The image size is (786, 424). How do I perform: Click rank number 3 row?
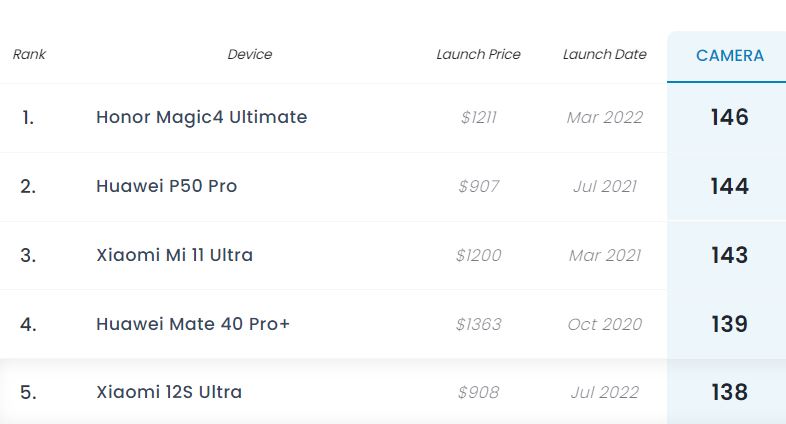[28, 255]
